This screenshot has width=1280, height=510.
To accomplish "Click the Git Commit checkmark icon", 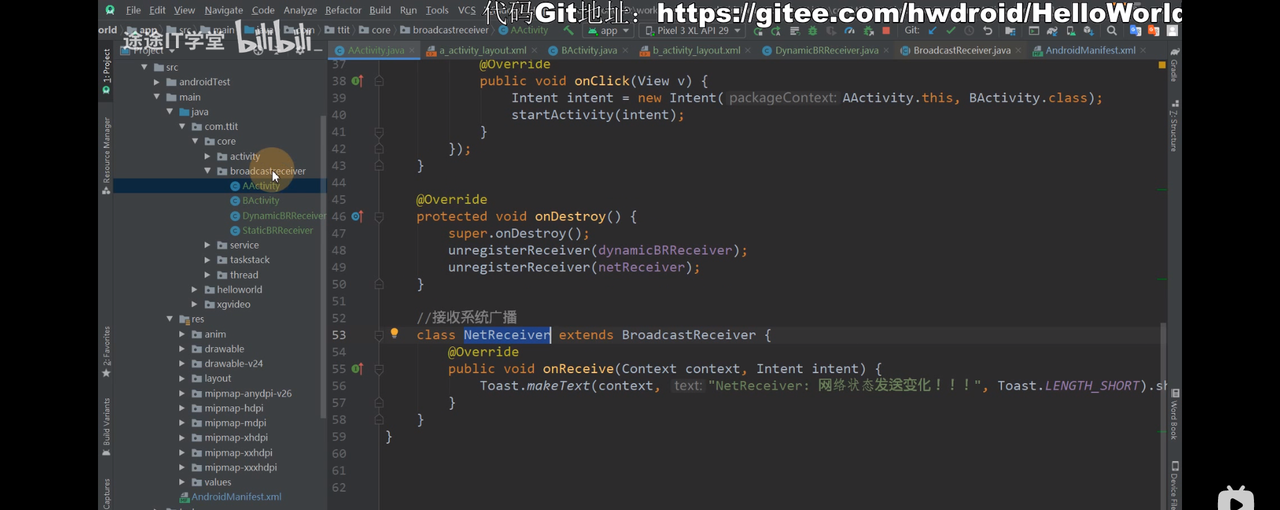I will point(950,31).
